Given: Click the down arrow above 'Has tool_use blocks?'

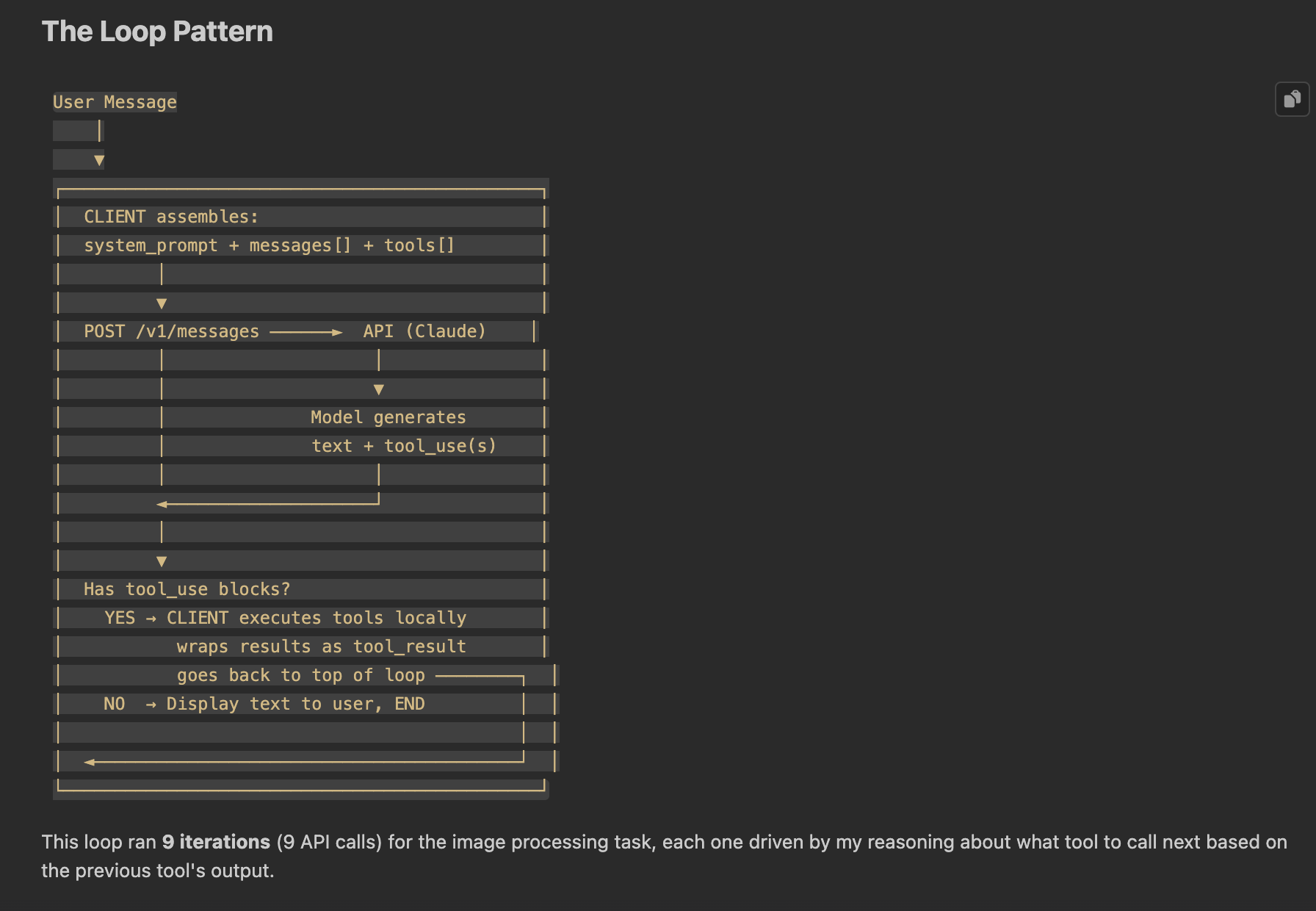Looking at the screenshot, I should click(x=162, y=561).
